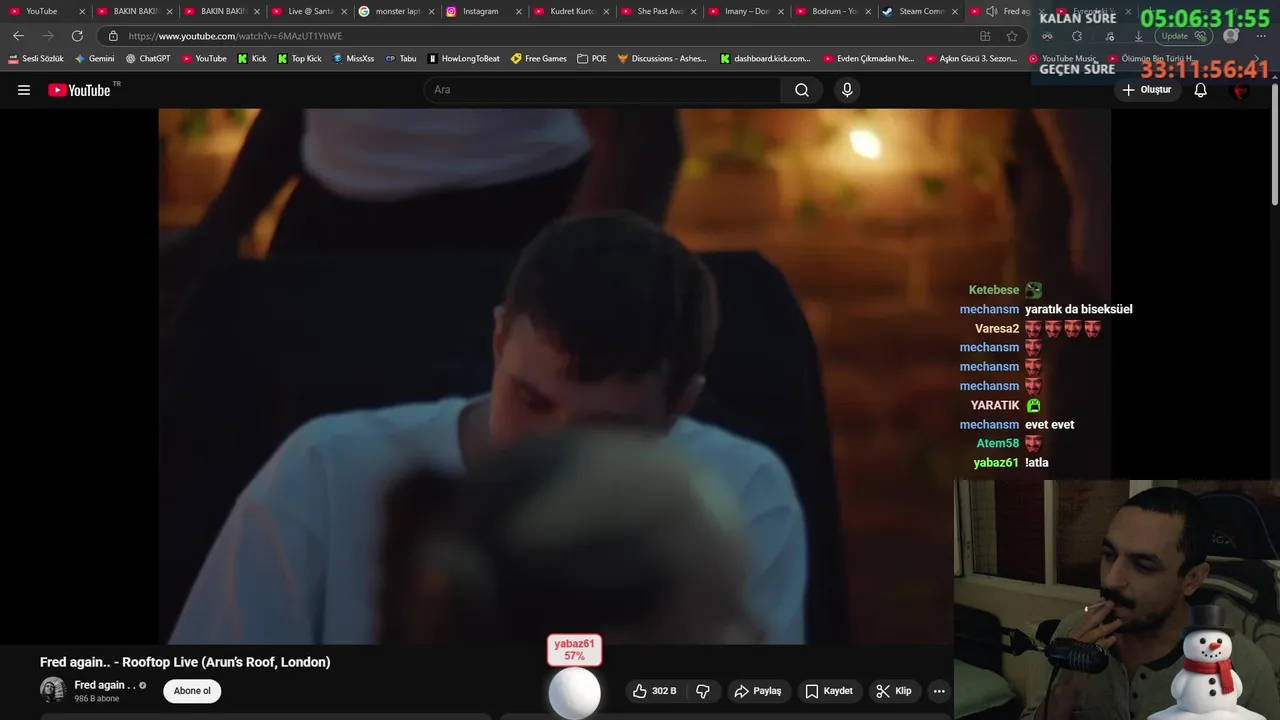Open the YouTube account avatar menu
1280x720 pixels.
[1241, 90]
